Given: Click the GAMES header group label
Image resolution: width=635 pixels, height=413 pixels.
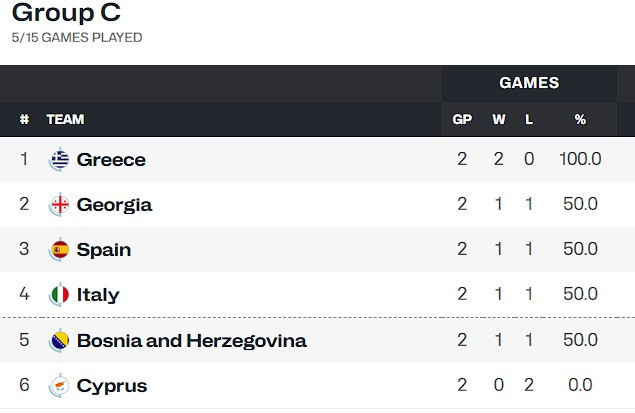Looking at the screenshot, I should coord(529,83).
